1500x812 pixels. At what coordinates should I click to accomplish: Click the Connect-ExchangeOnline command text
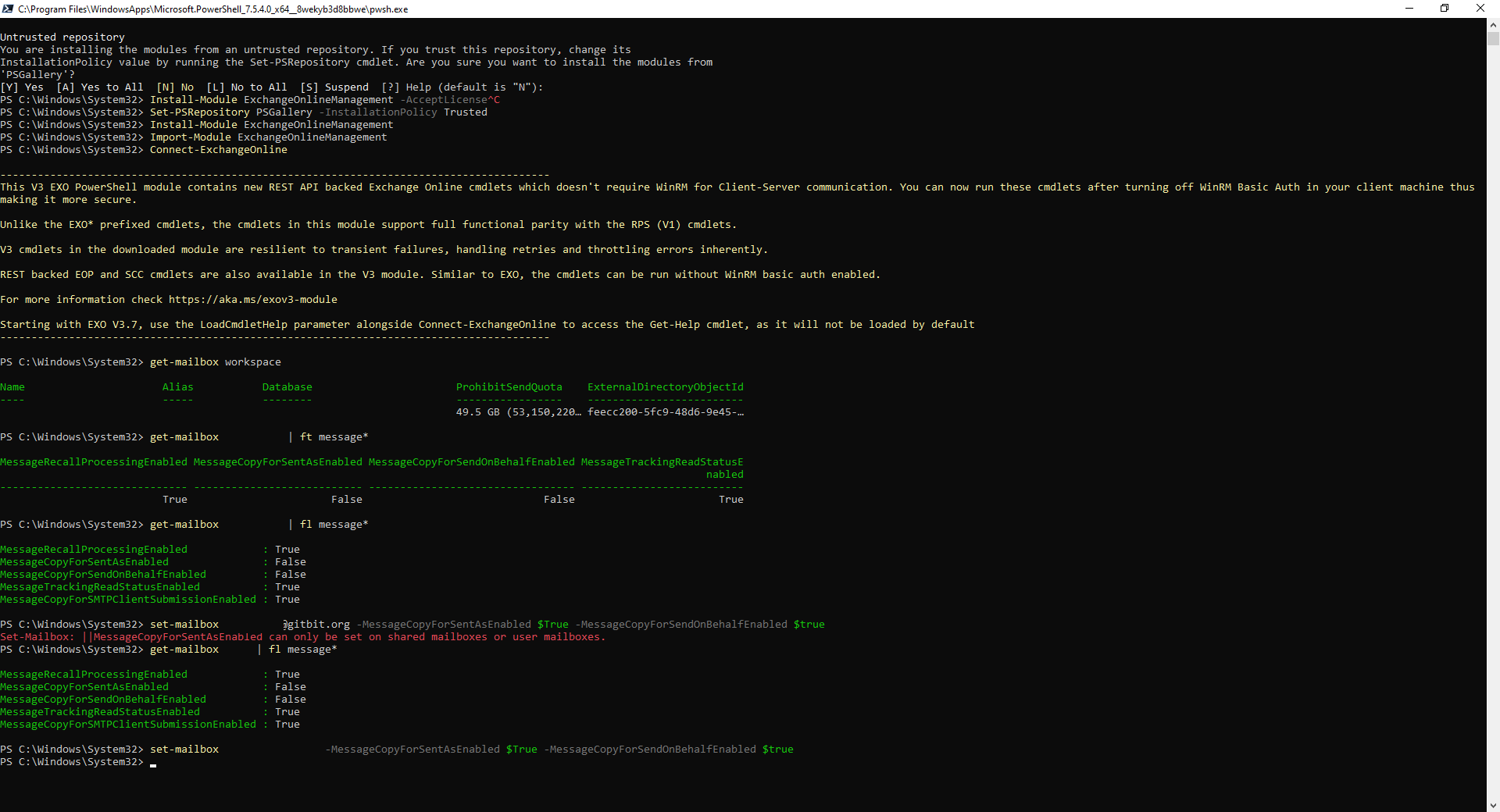(x=218, y=150)
